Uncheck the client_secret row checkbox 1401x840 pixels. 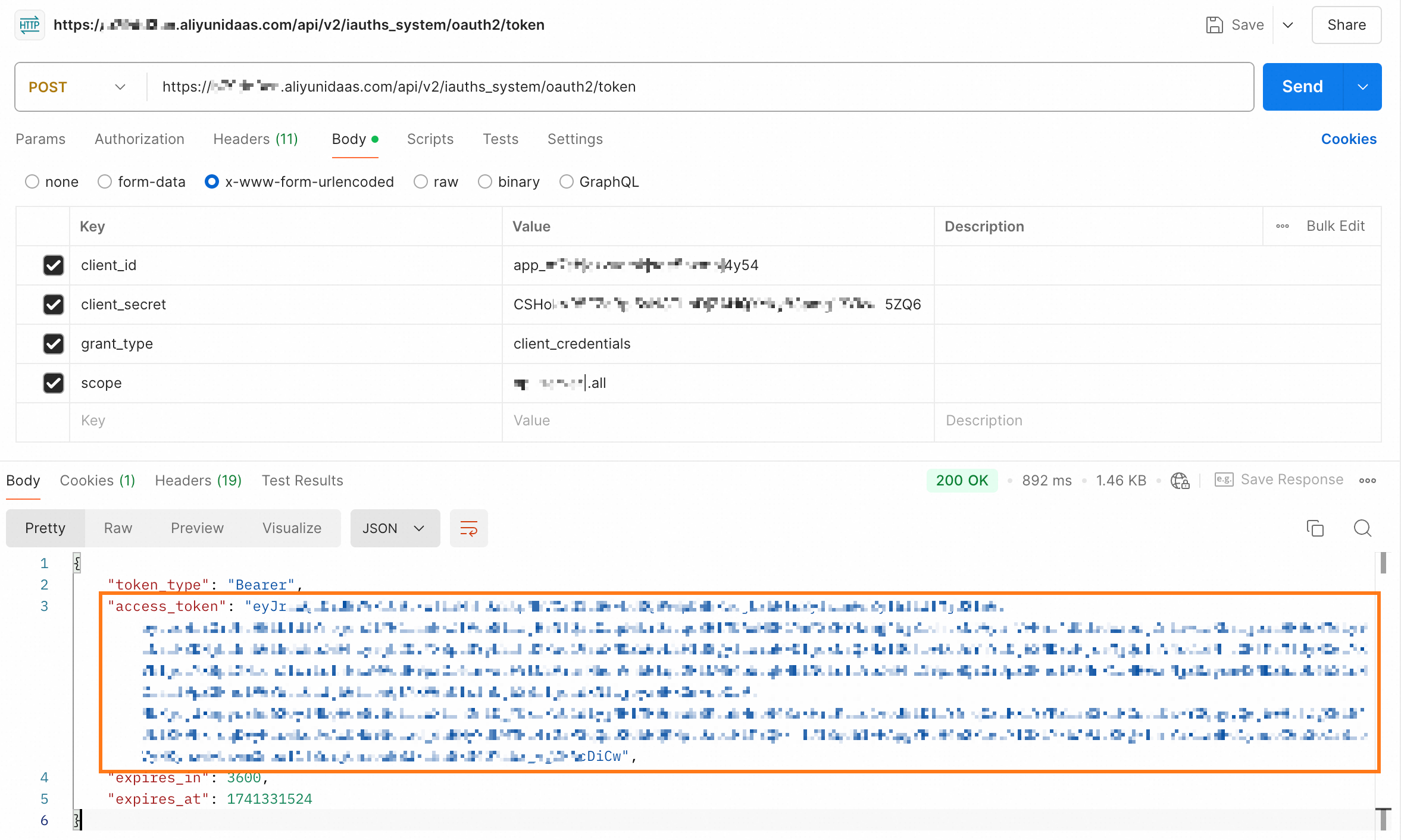(x=54, y=305)
